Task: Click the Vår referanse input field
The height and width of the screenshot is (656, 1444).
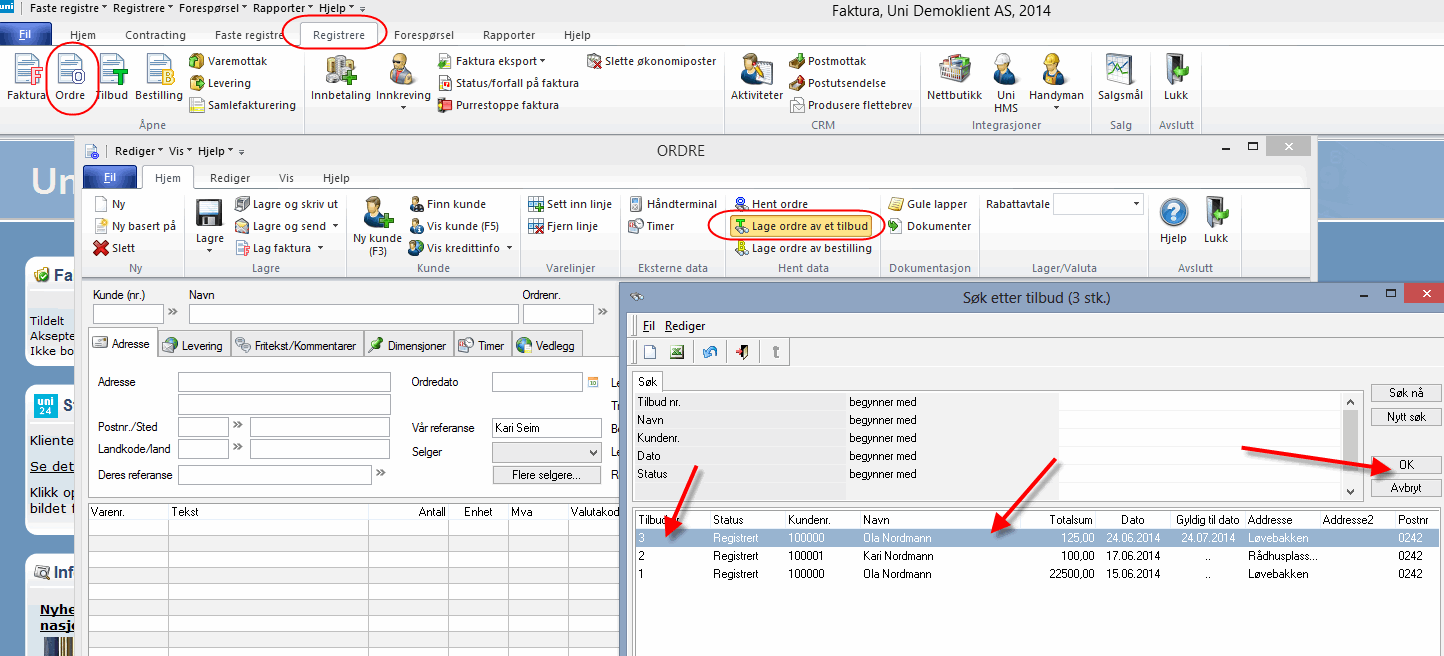Action: (x=546, y=428)
